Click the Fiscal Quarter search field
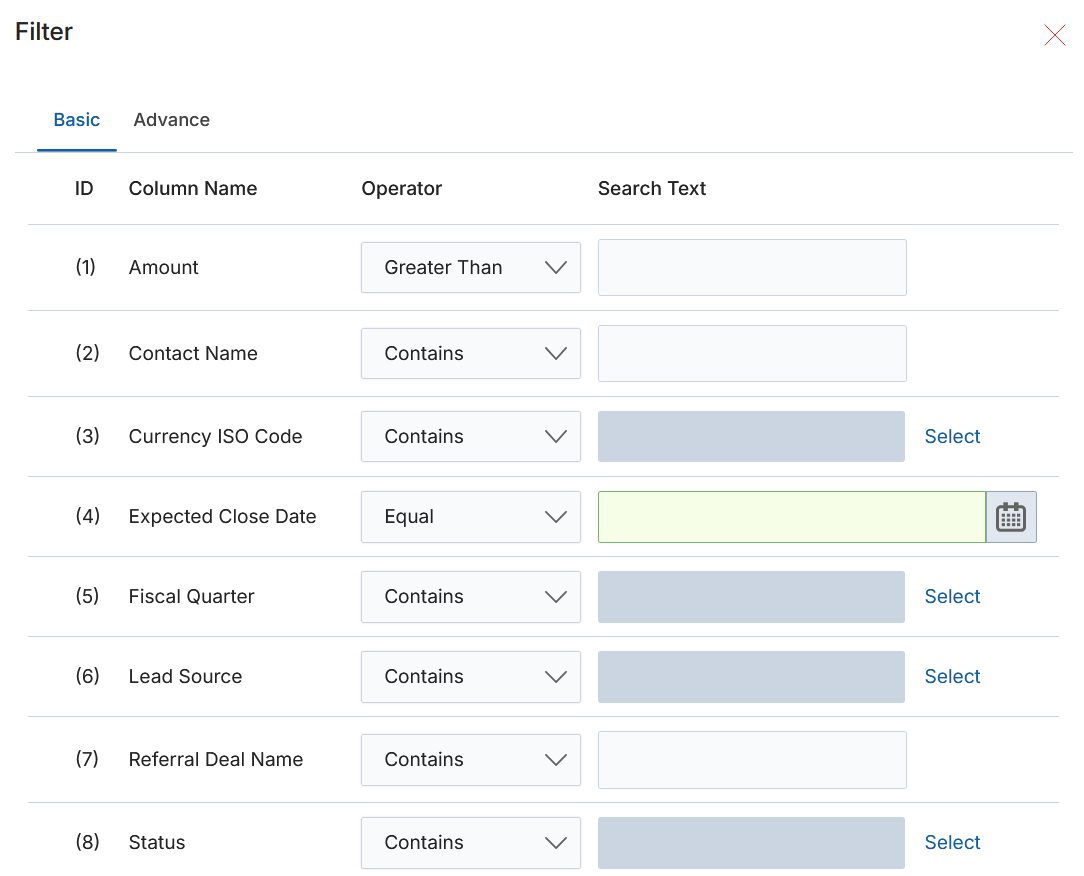Viewport: 1084px width, 876px height. click(751, 597)
